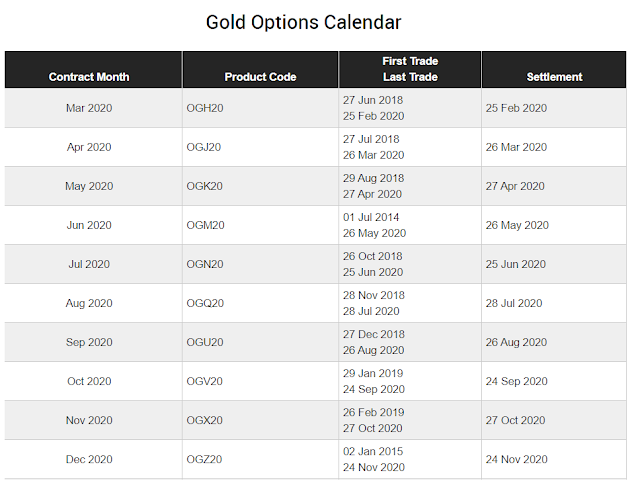Click the Settlement column header
Image resolution: width=640 pixels, height=487 pixels.
coord(554,77)
